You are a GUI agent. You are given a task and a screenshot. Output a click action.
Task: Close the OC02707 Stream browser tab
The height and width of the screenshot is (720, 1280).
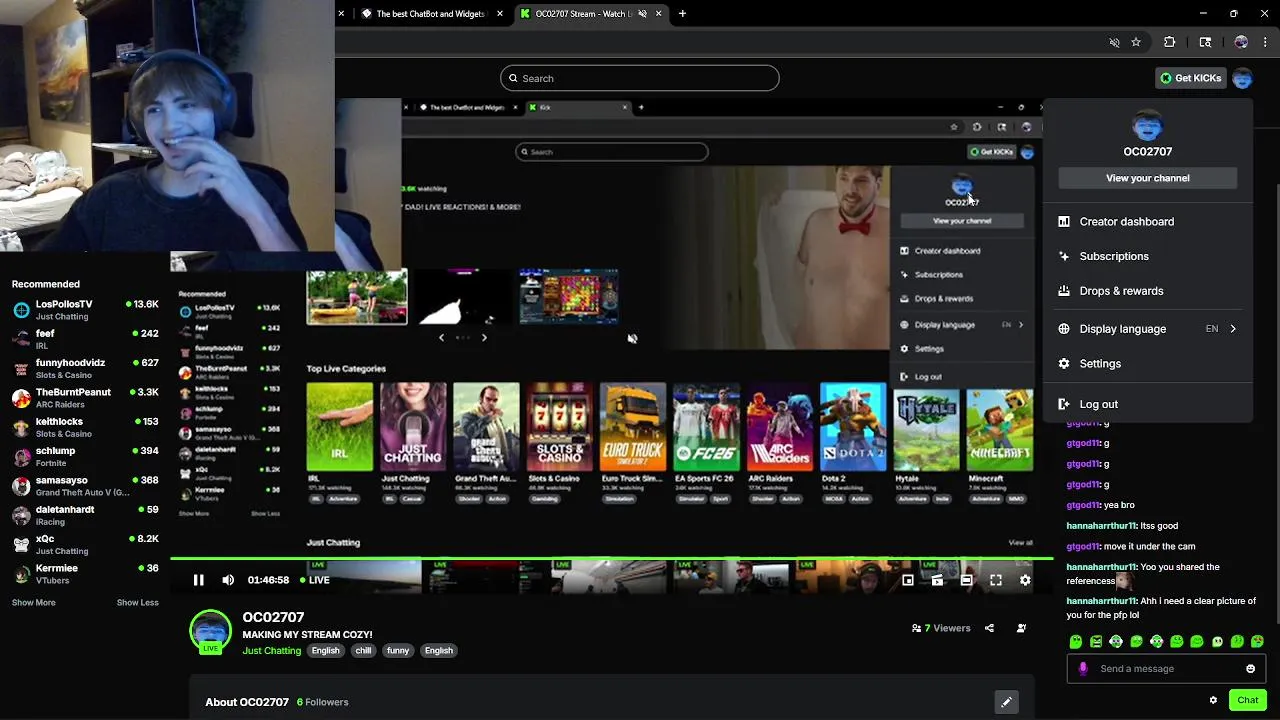tap(660, 14)
